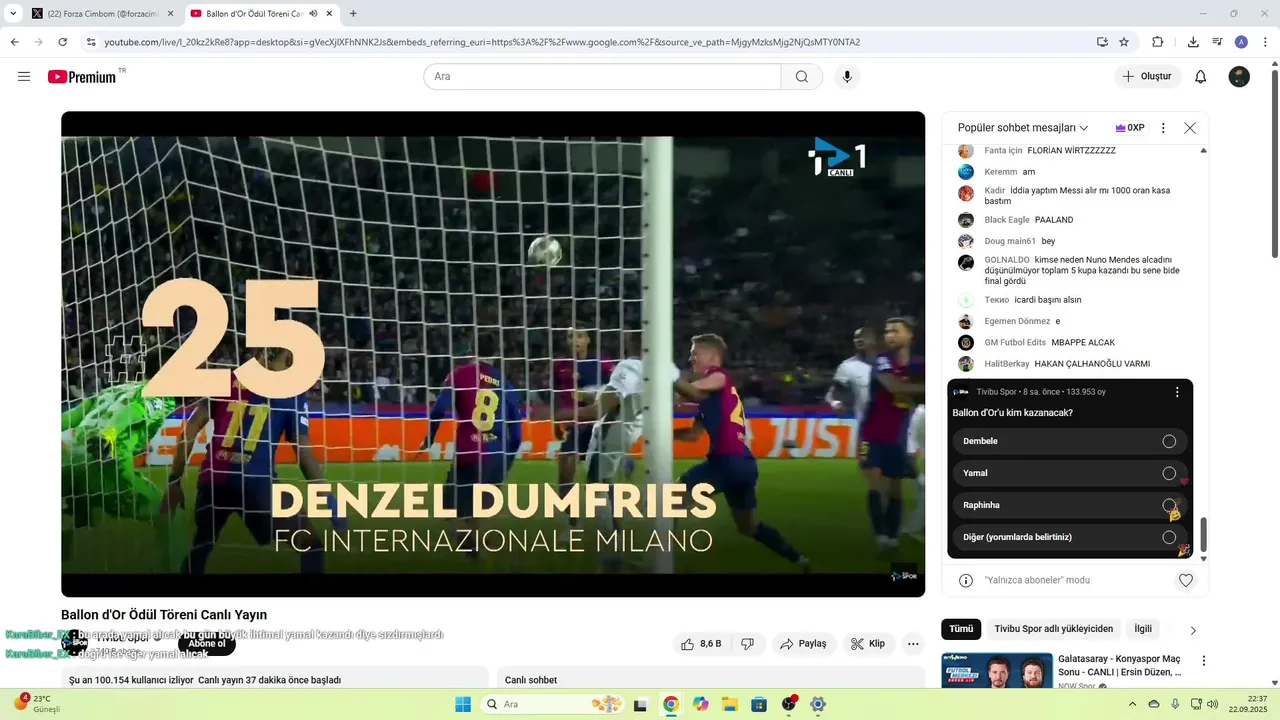Click video title Ballon d'Or Ödül Töreni Canlı Yayın

point(164,615)
